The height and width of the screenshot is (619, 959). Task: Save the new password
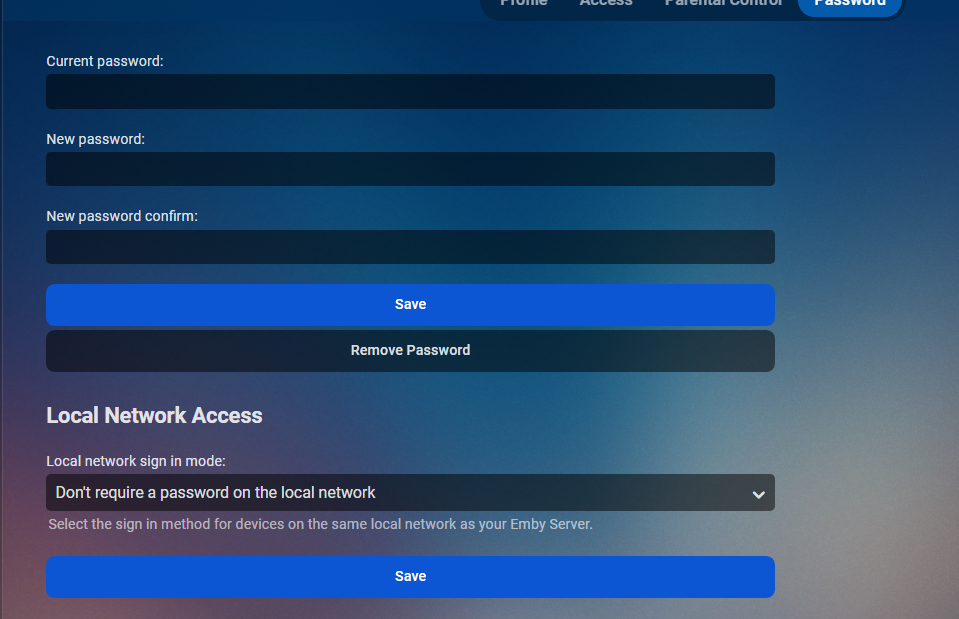410,305
